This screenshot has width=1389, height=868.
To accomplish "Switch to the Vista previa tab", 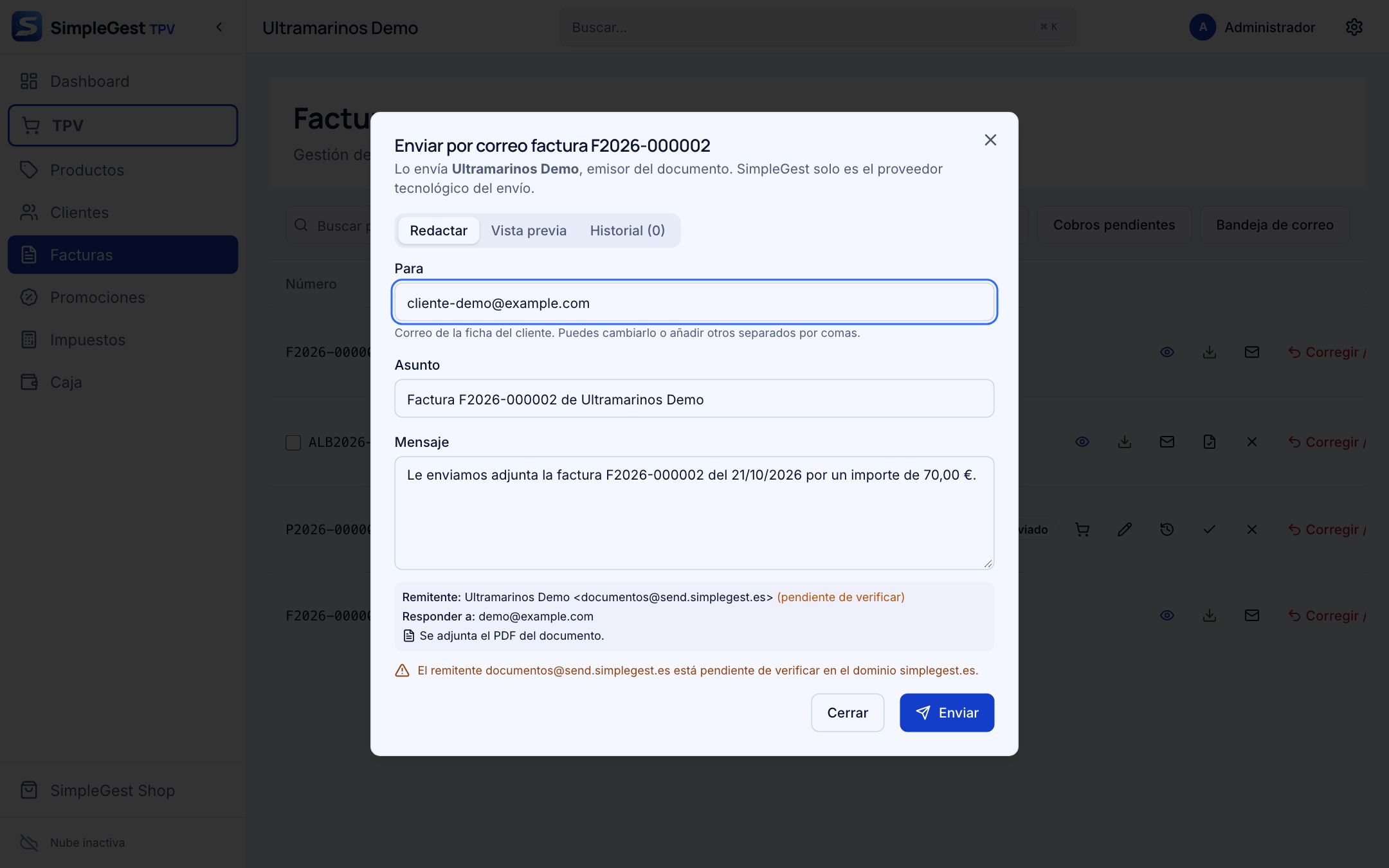I will [x=529, y=230].
